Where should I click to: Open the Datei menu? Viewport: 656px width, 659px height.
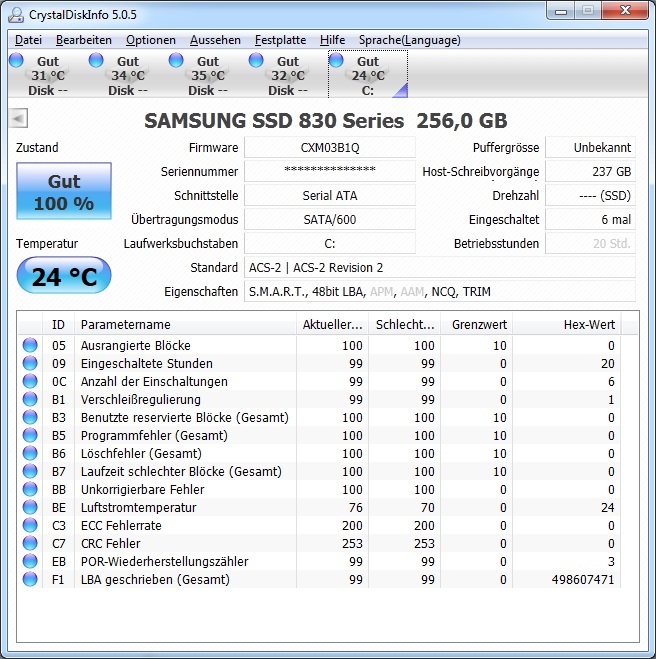pyautogui.click(x=28, y=40)
